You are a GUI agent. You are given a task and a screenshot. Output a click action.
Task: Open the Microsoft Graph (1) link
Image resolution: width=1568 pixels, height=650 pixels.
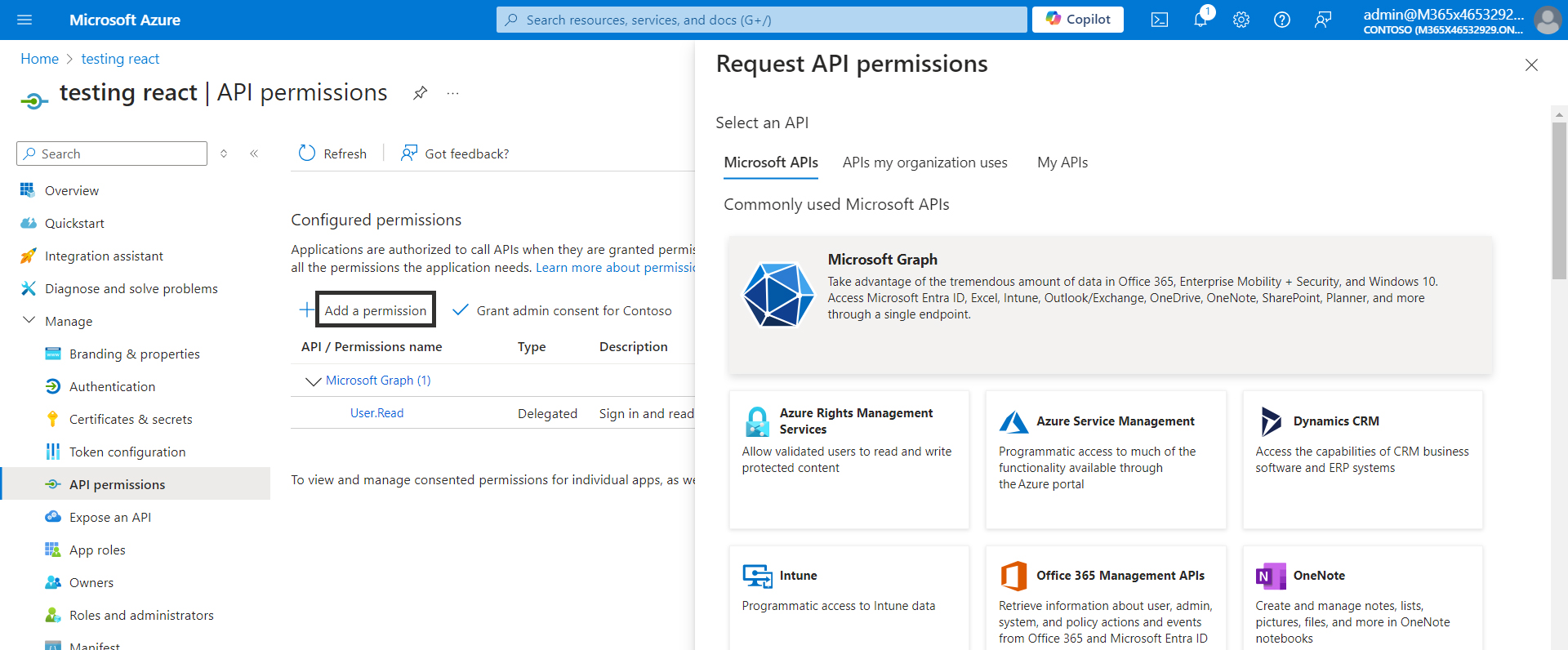pyautogui.click(x=378, y=381)
